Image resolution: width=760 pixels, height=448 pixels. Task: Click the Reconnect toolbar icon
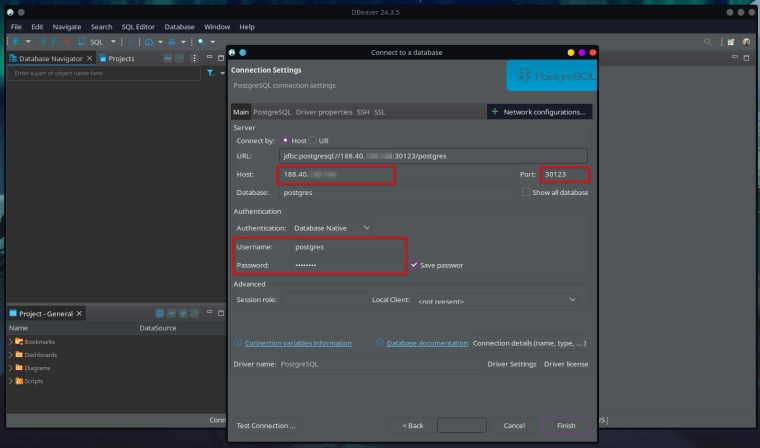[54, 42]
